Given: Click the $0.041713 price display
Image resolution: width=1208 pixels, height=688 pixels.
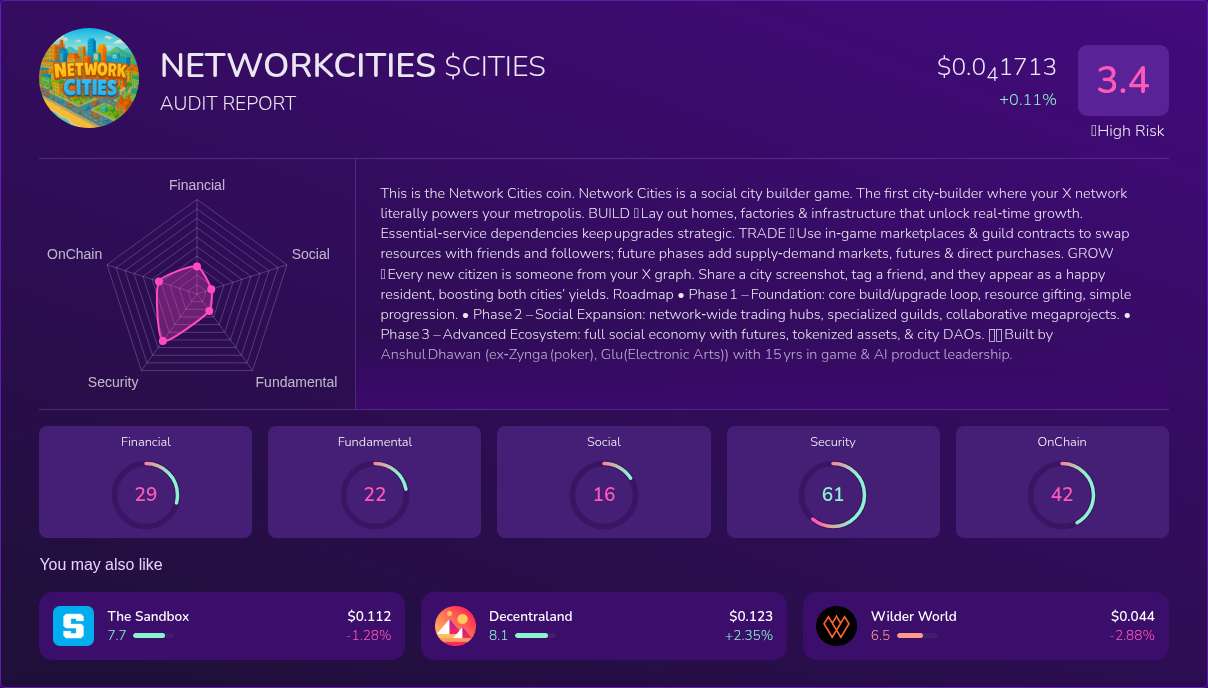Looking at the screenshot, I should pyautogui.click(x=996, y=66).
